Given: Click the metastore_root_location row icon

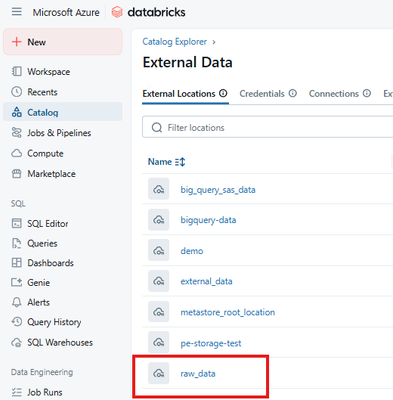Looking at the screenshot, I should [159, 312].
